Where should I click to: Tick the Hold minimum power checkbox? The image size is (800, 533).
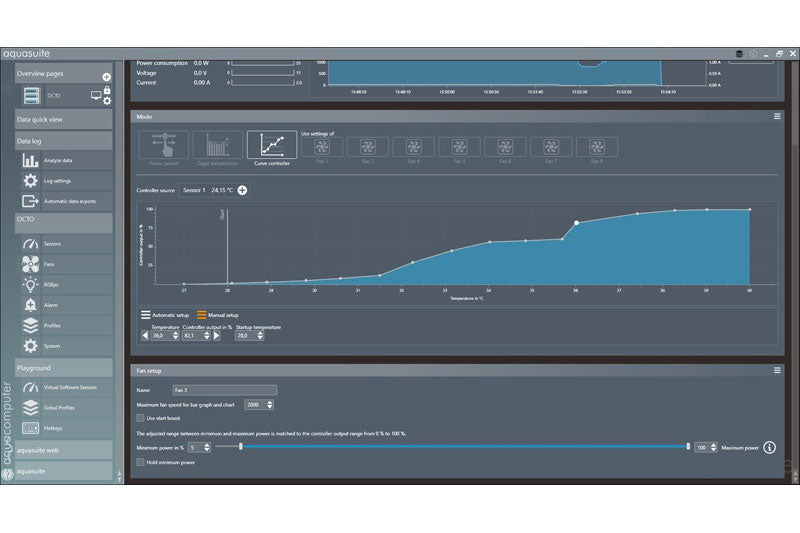click(140, 463)
